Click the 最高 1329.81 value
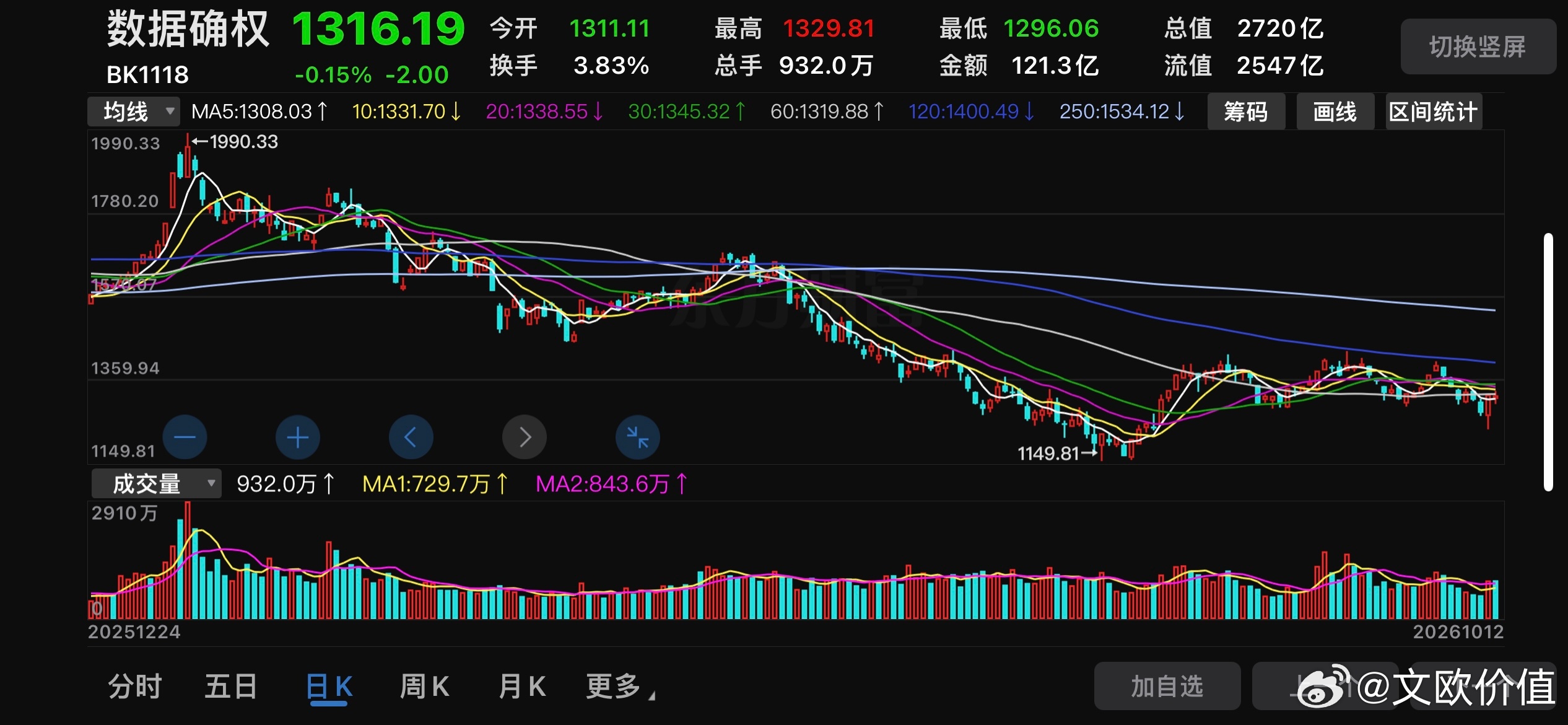This screenshot has height=725, width=1568. 829,29
